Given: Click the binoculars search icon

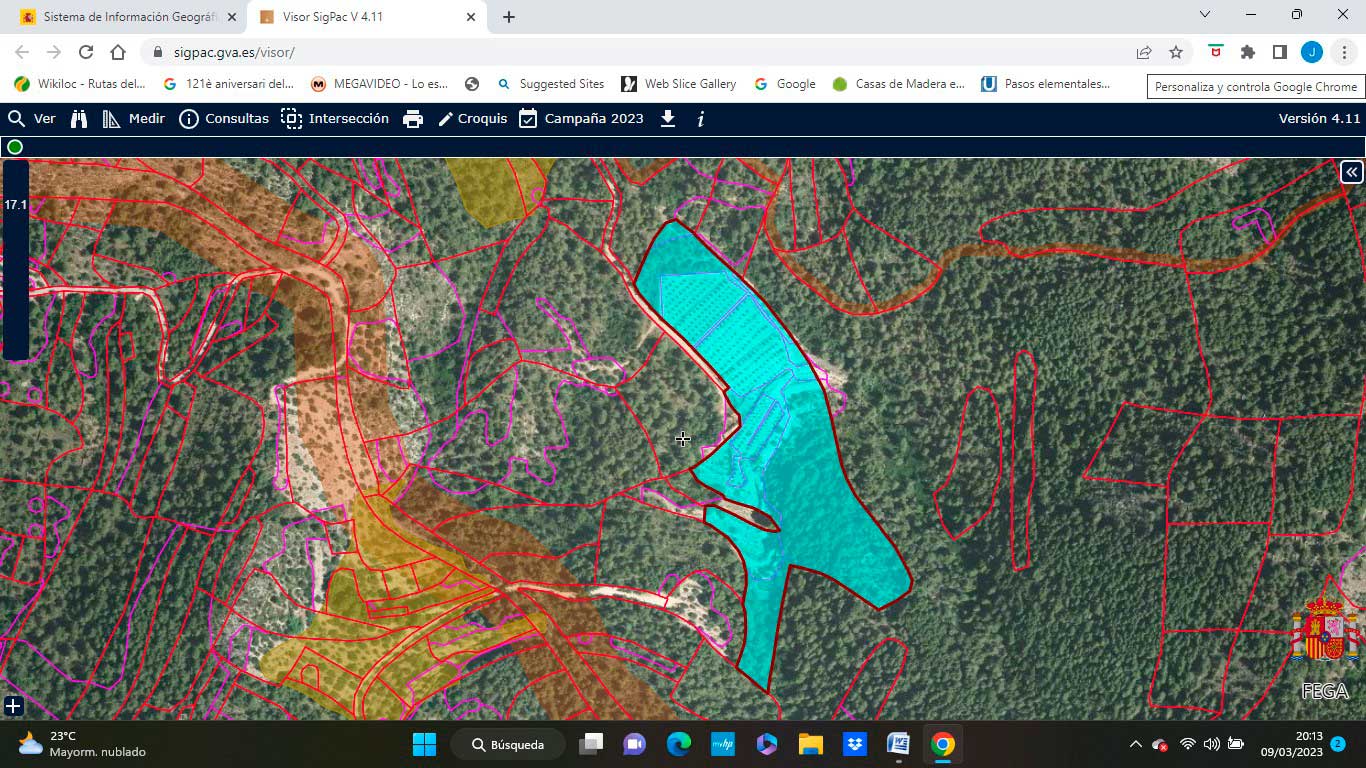Looking at the screenshot, I should [x=79, y=119].
